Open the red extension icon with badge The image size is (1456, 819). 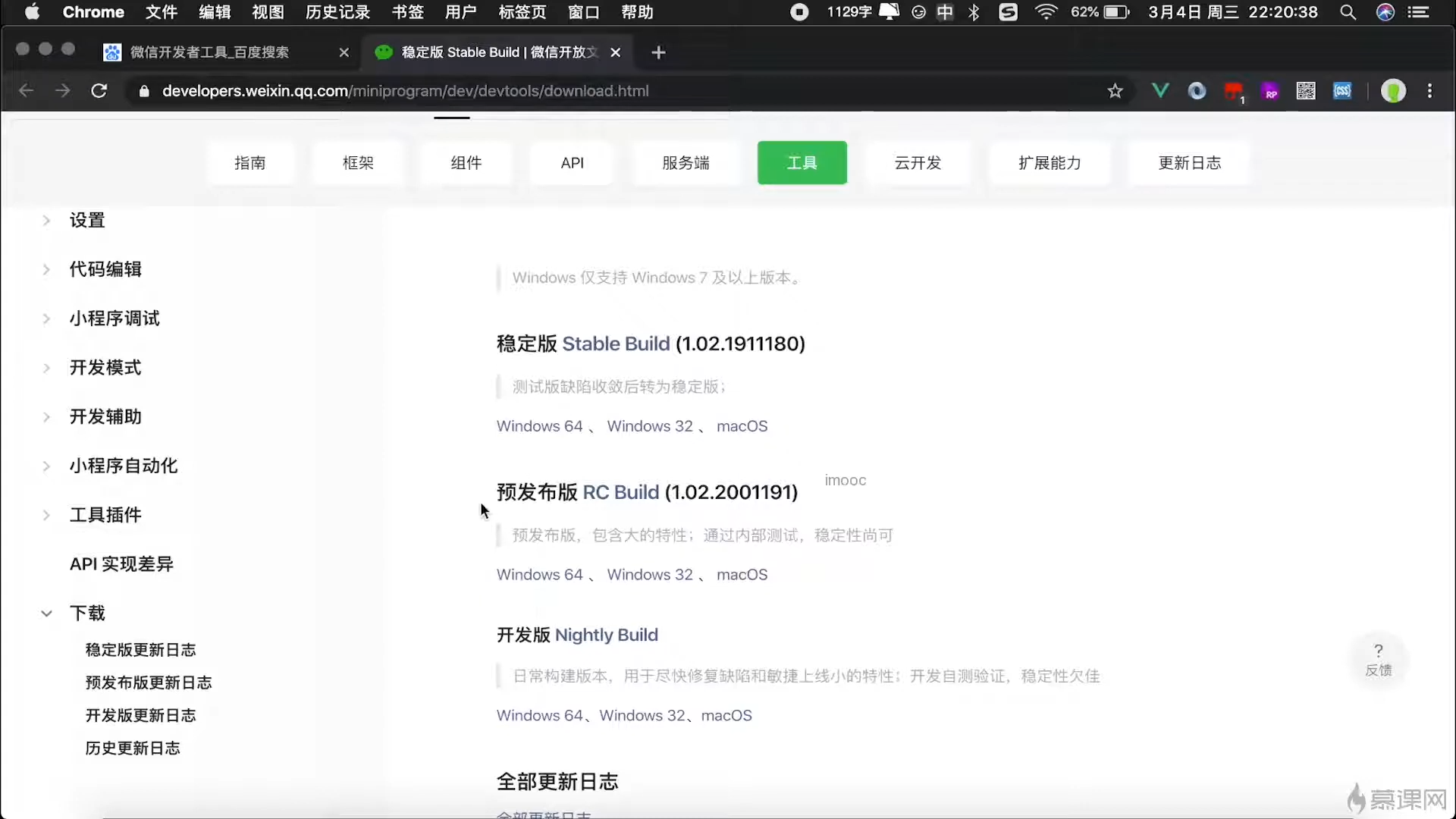1234,93
